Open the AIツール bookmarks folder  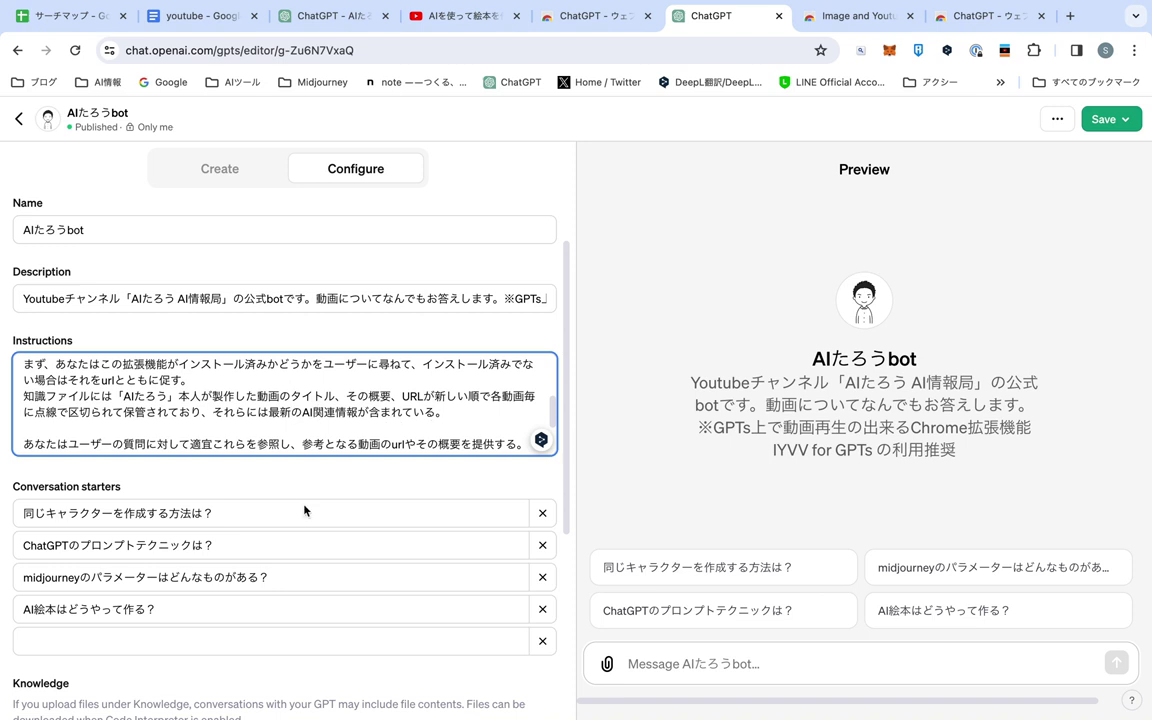coord(232,82)
